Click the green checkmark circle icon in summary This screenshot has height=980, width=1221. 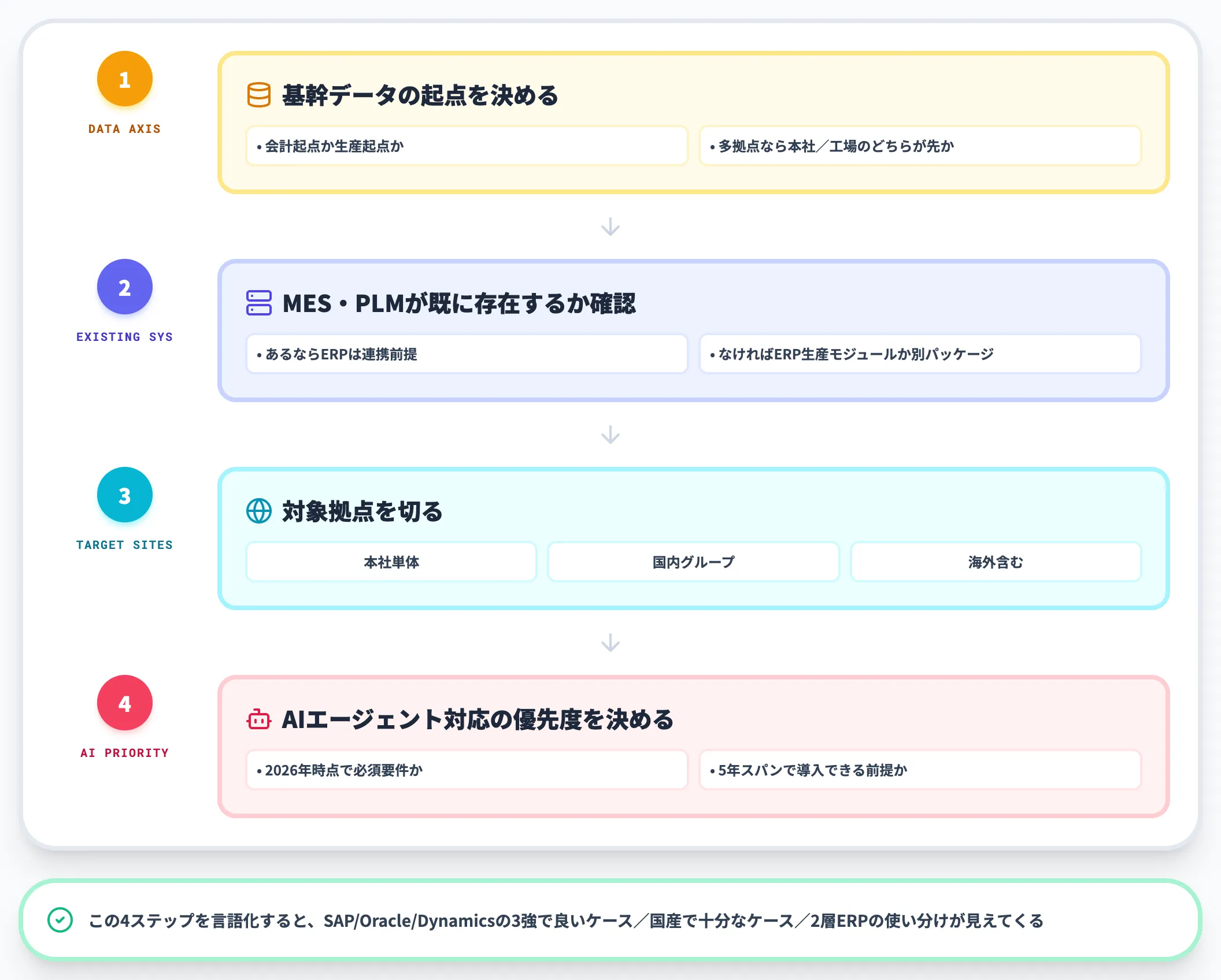click(x=60, y=920)
